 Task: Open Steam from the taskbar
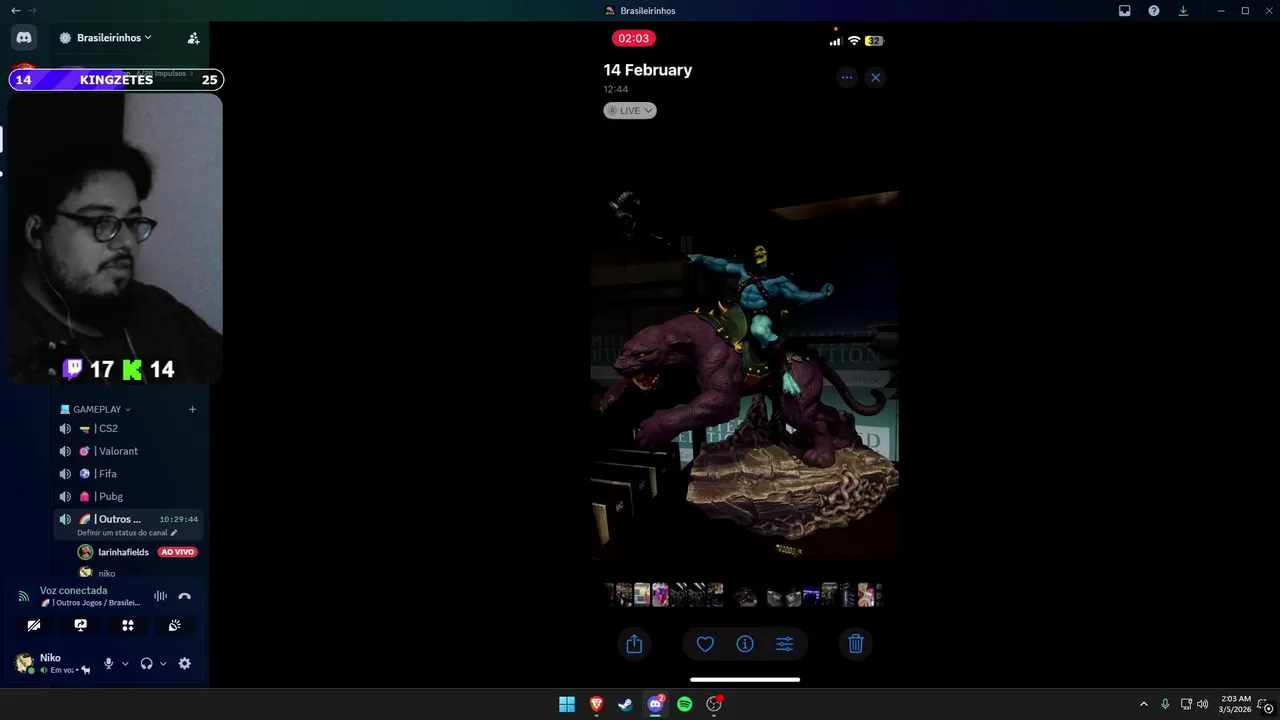click(x=625, y=704)
